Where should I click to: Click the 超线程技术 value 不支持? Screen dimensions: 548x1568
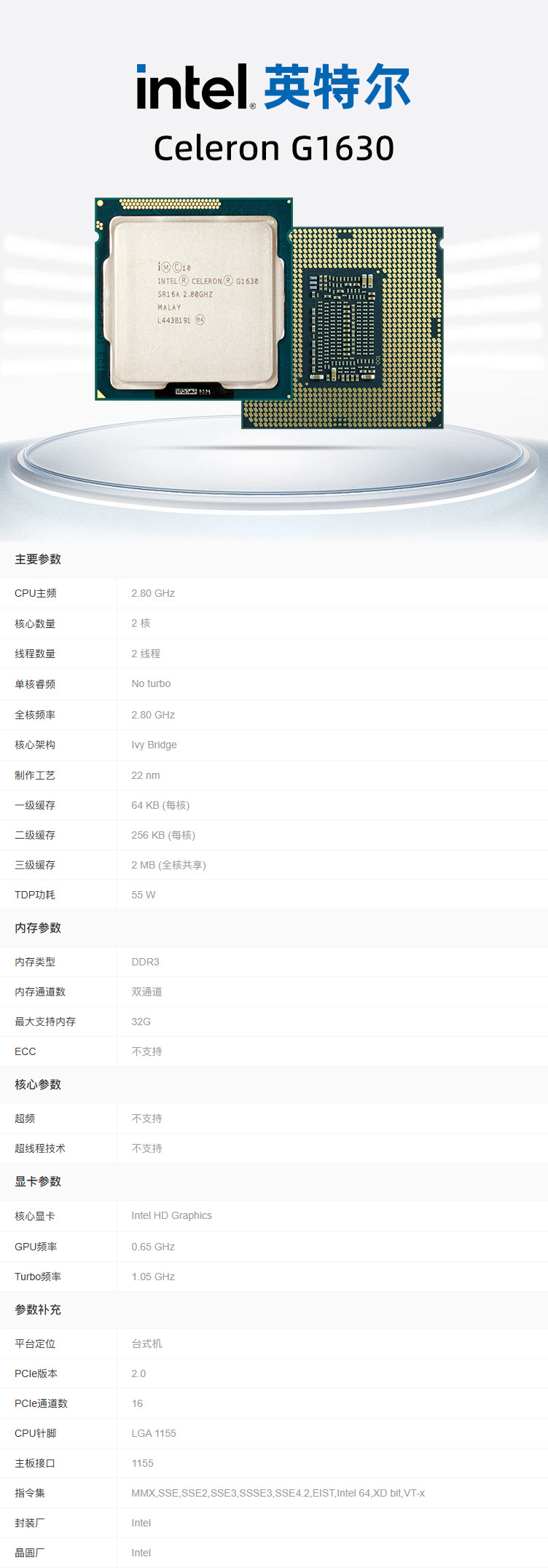[x=146, y=1148]
